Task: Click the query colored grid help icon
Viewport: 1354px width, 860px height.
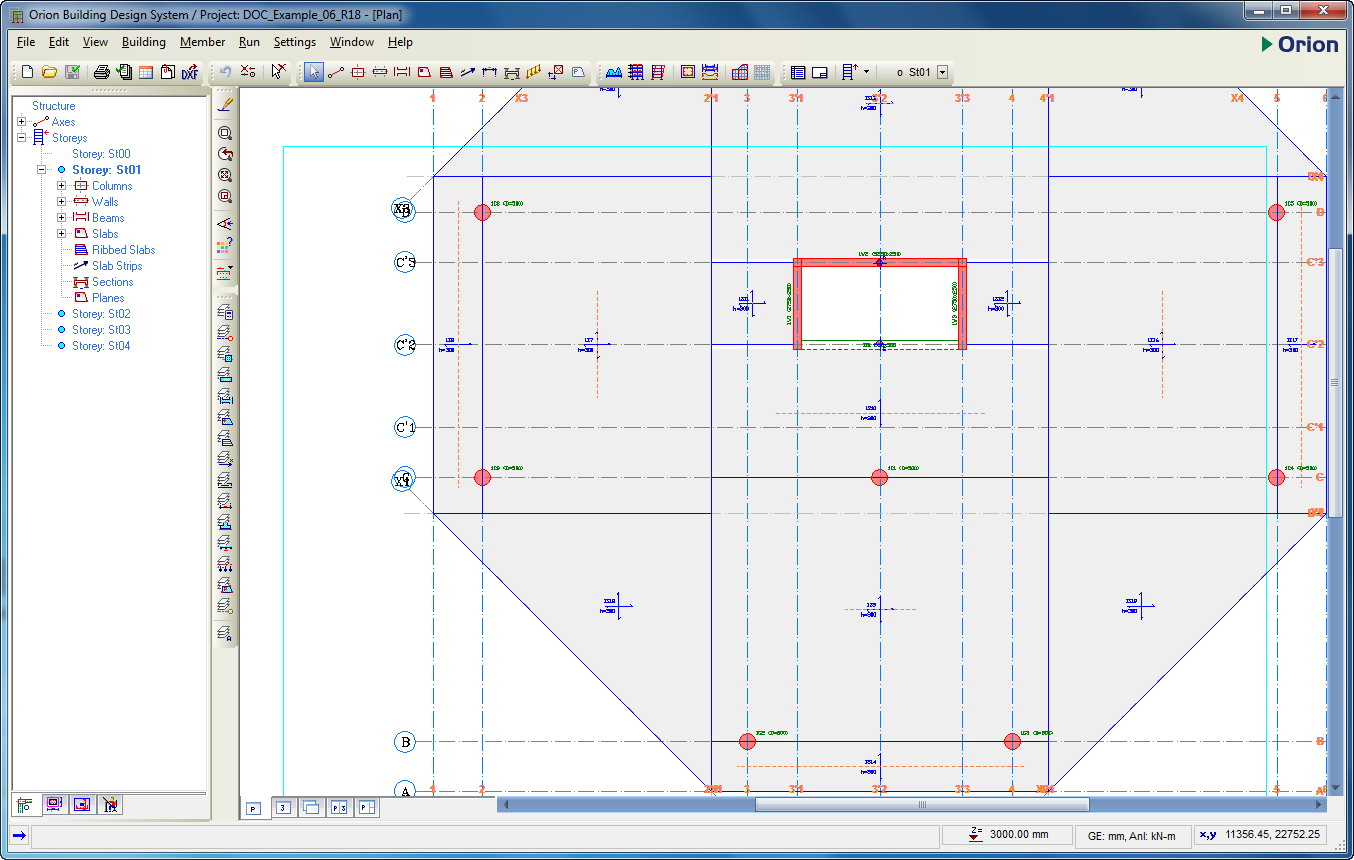Action: [x=225, y=244]
